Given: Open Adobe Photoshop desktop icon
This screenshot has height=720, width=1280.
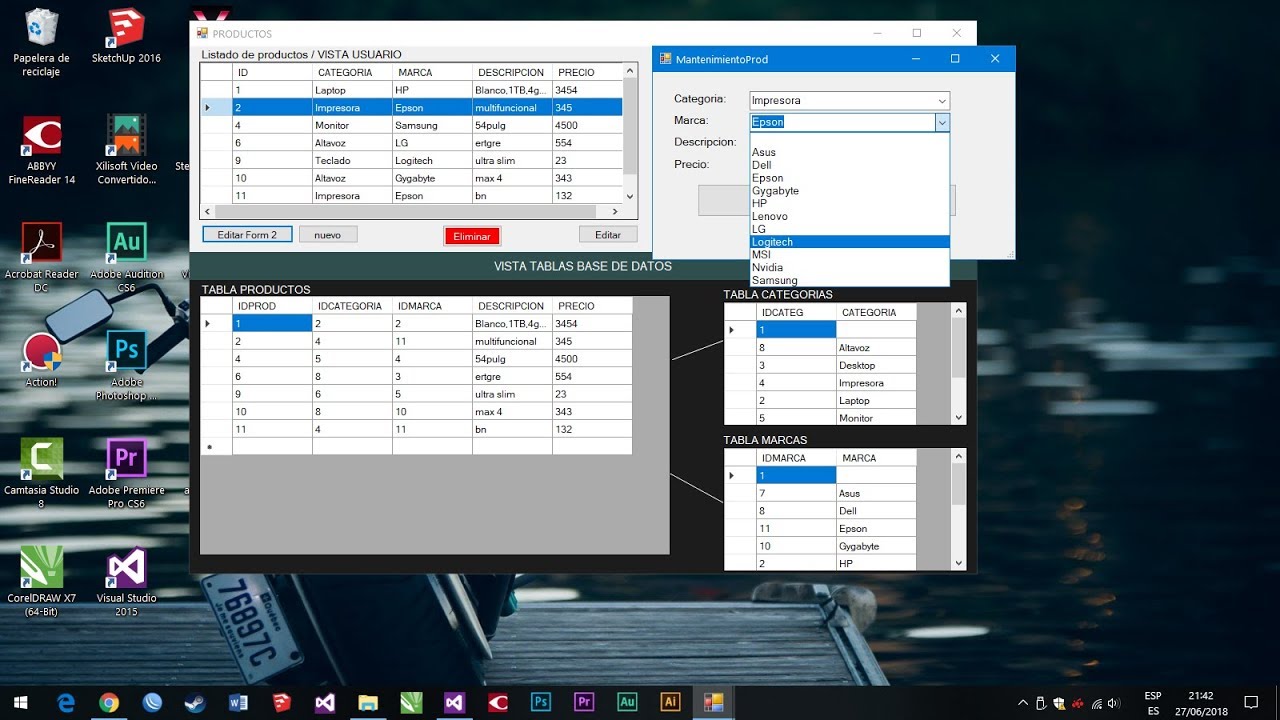Looking at the screenshot, I should (x=127, y=366).
